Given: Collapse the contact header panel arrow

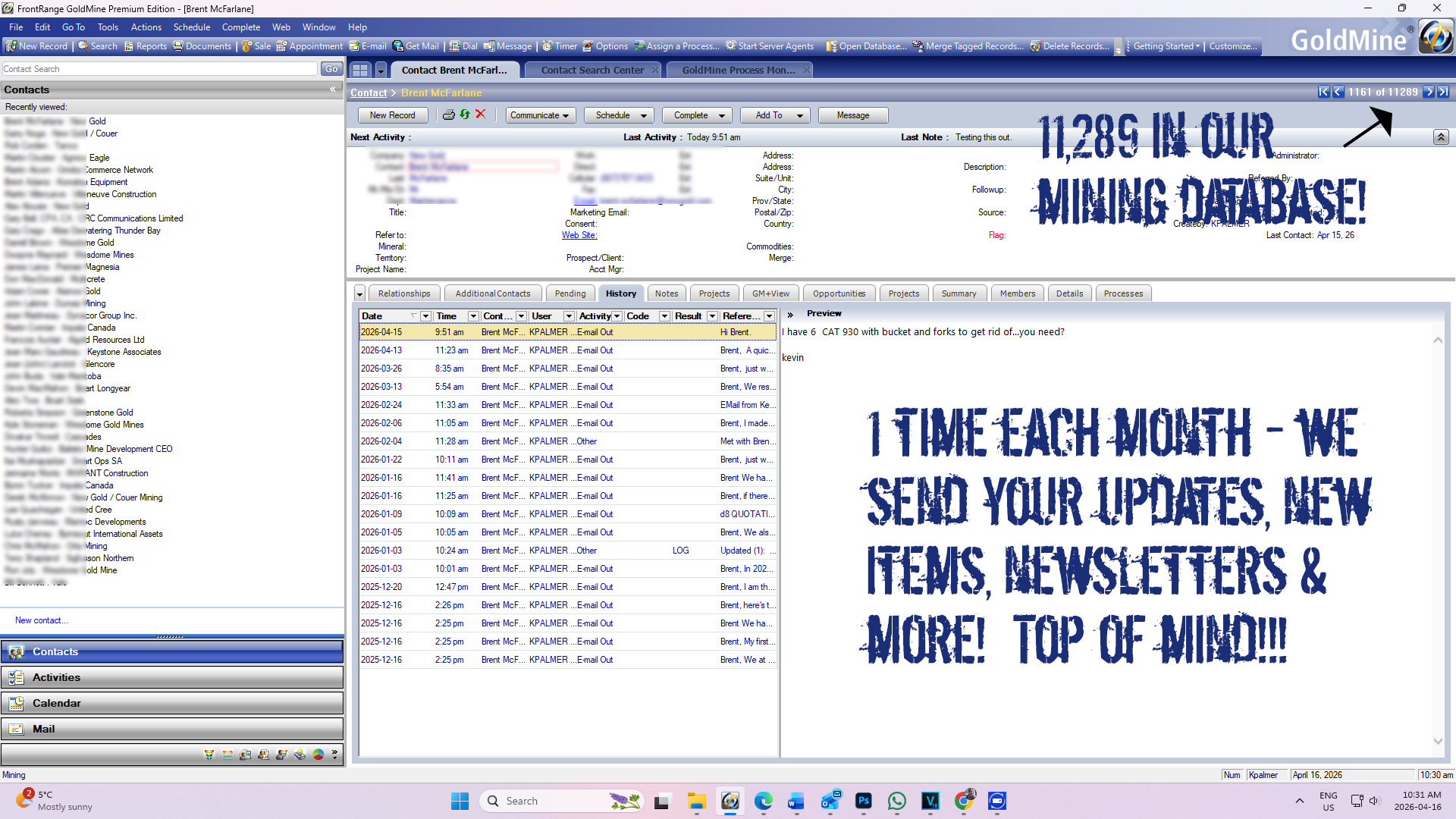Looking at the screenshot, I should pos(1441,137).
